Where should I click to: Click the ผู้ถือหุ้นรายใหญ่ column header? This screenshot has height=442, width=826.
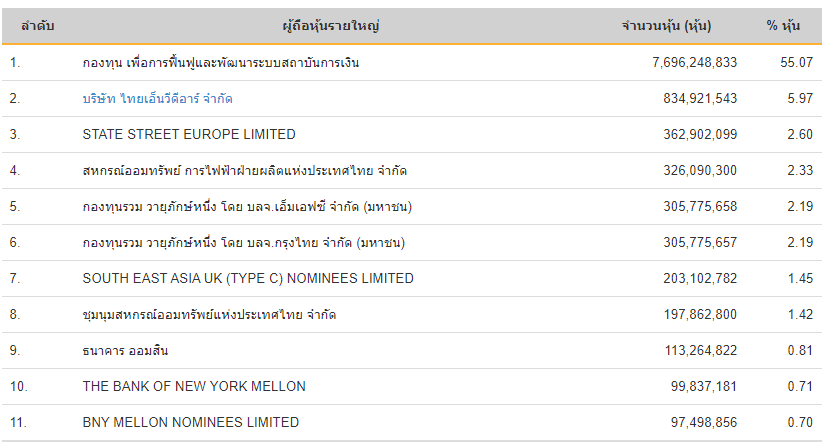tap(331, 26)
